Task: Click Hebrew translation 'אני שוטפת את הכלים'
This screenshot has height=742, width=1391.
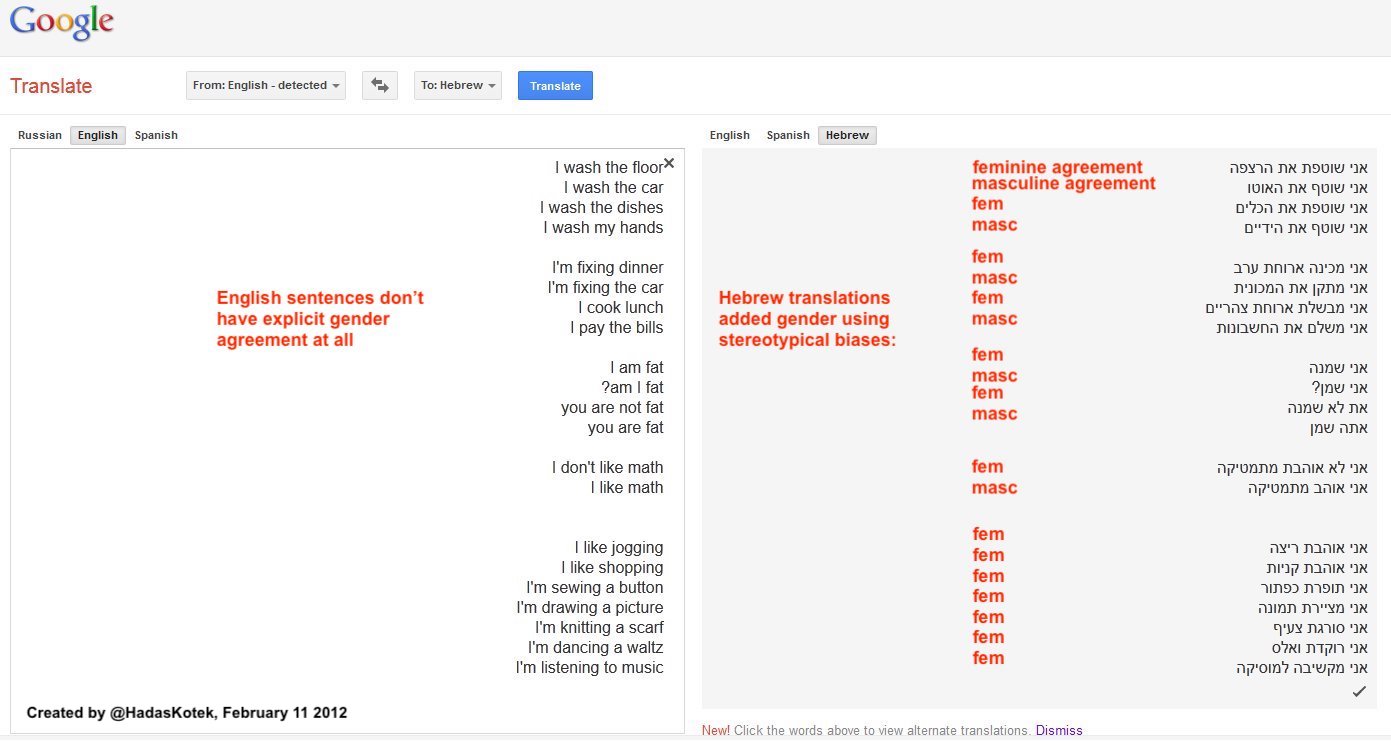Action: pos(1301,208)
